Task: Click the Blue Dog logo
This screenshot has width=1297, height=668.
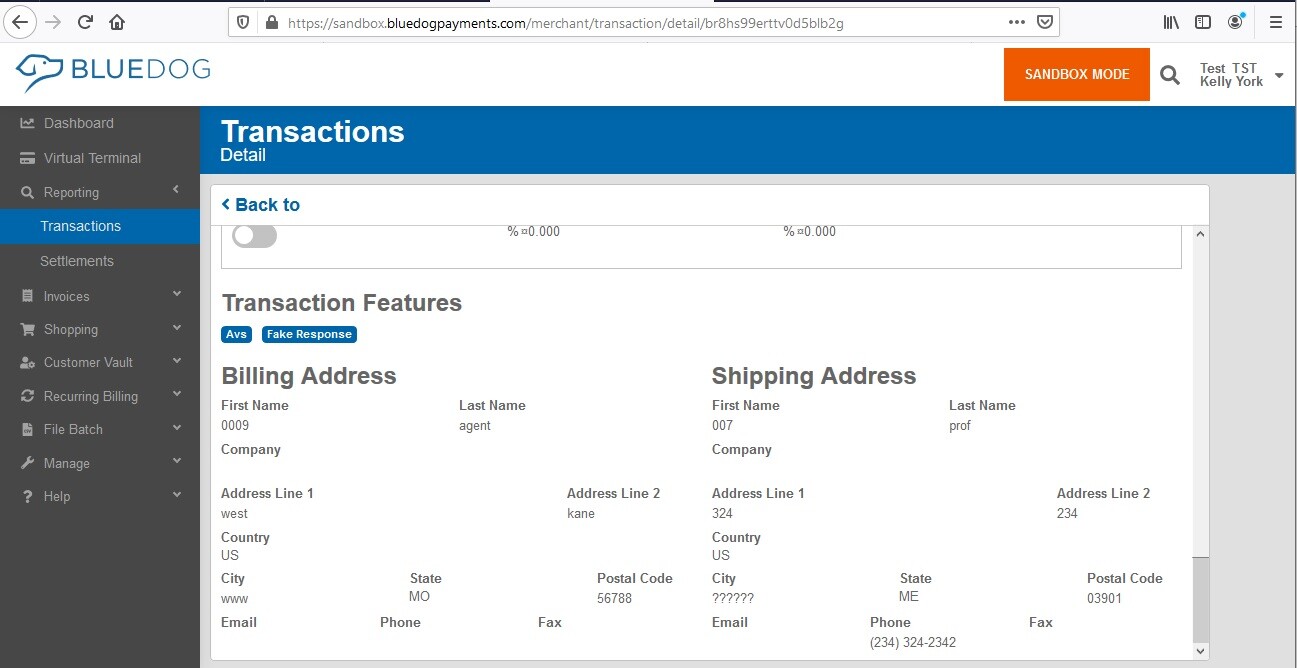Action: tap(113, 72)
